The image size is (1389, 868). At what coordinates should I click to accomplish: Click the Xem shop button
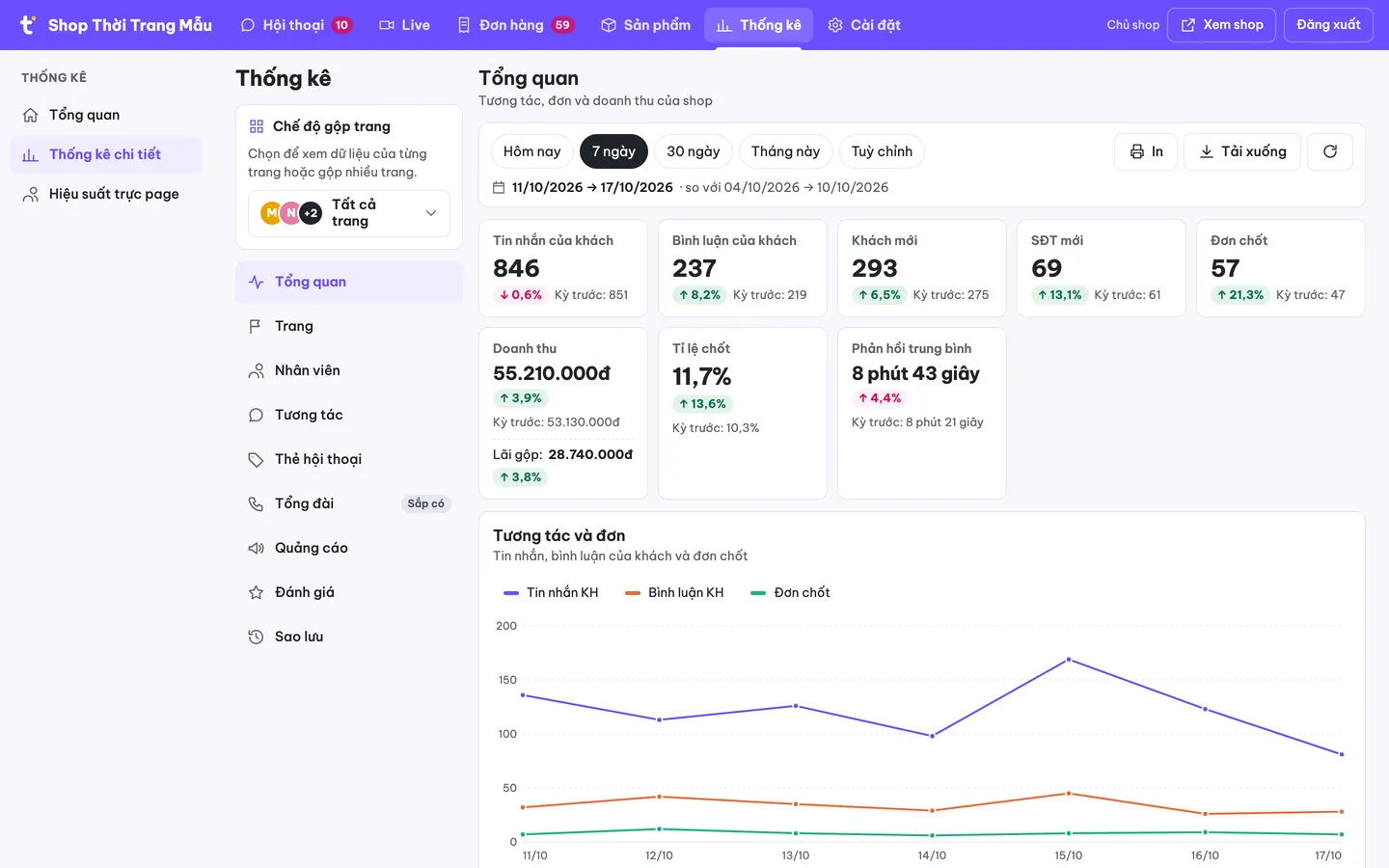pos(1222,25)
